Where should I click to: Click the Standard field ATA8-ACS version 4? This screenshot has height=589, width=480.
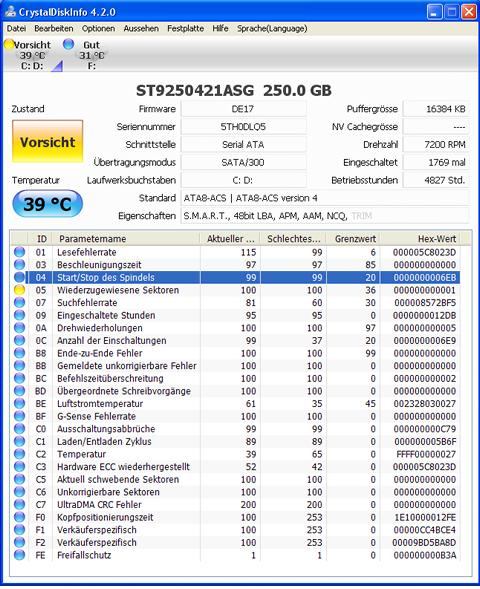point(325,198)
